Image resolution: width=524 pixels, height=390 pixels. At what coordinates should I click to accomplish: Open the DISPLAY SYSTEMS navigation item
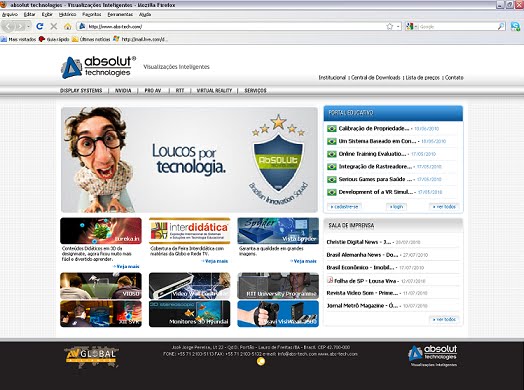81,91
